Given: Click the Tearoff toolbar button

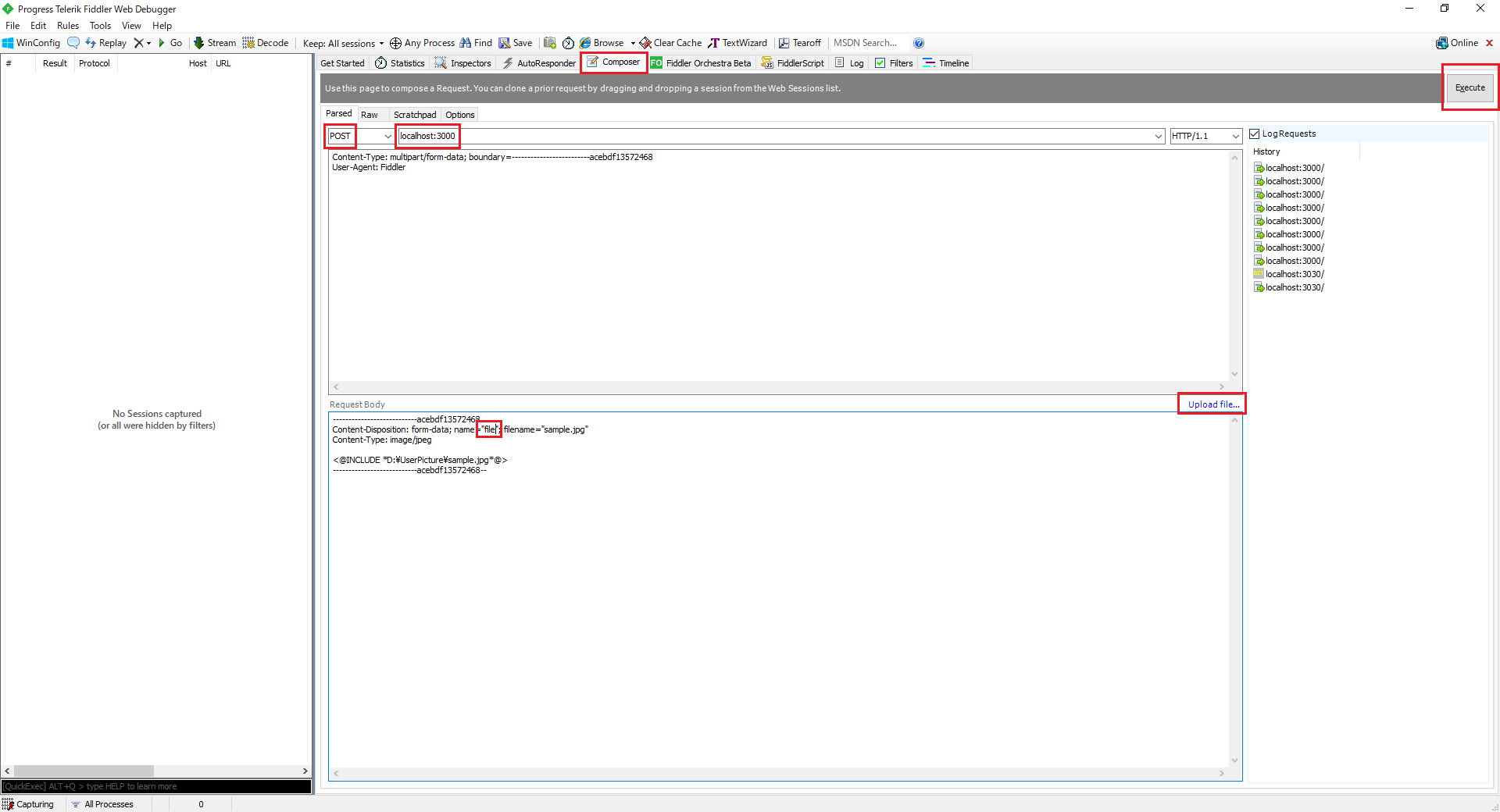Looking at the screenshot, I should pos(800,43).
